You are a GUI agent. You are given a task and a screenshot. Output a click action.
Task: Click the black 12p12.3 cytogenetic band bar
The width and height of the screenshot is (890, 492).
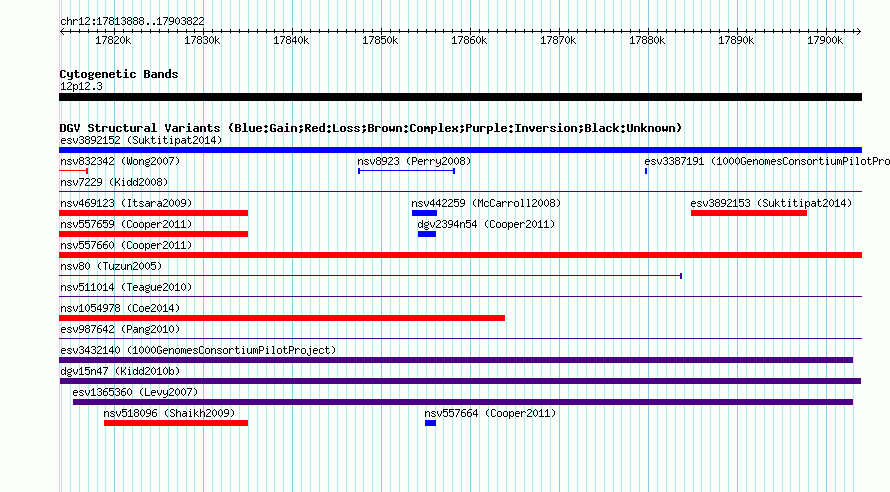click(460, 97)
